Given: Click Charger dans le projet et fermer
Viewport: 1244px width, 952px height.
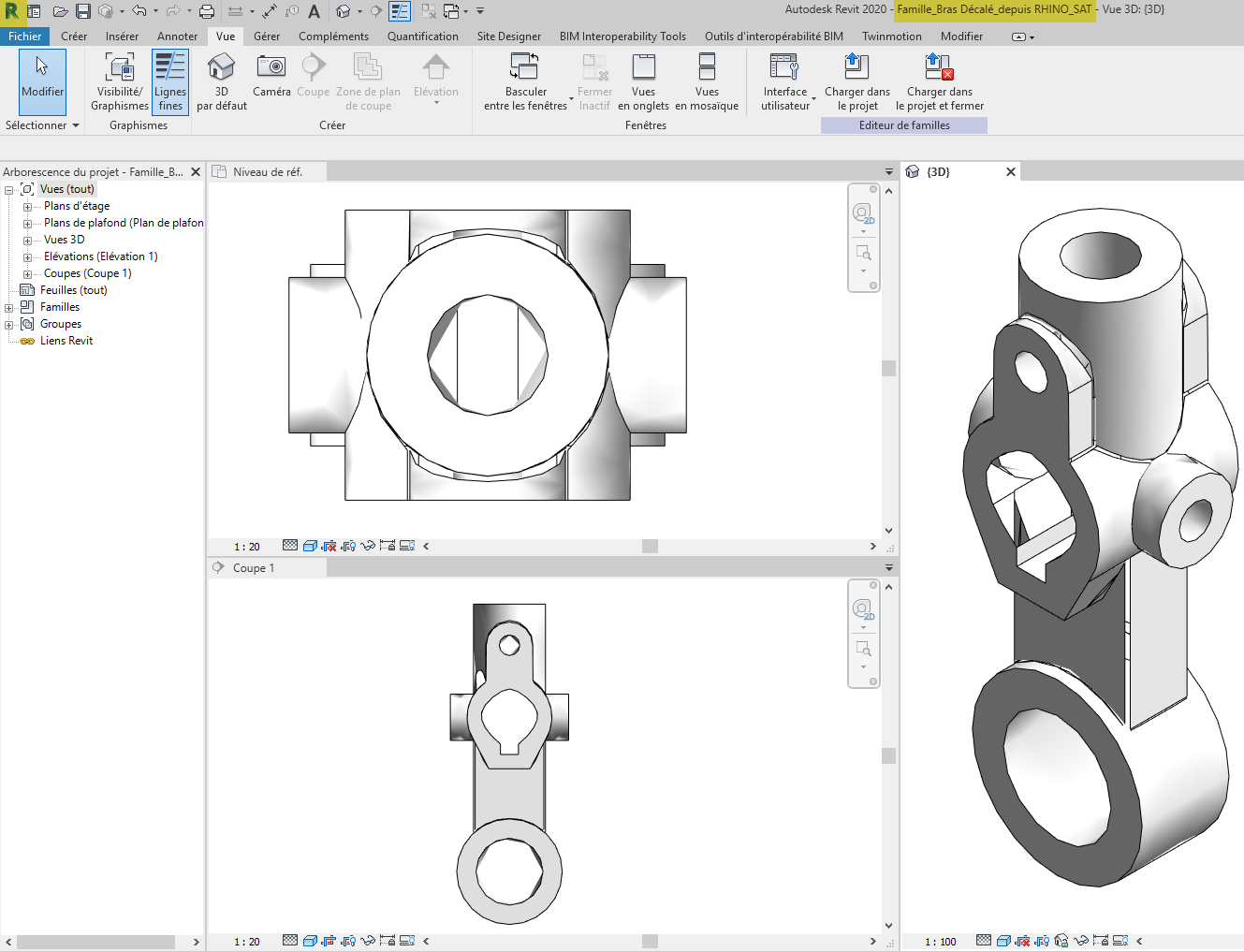Looking at the screenshot, I should tap(938, 81).
